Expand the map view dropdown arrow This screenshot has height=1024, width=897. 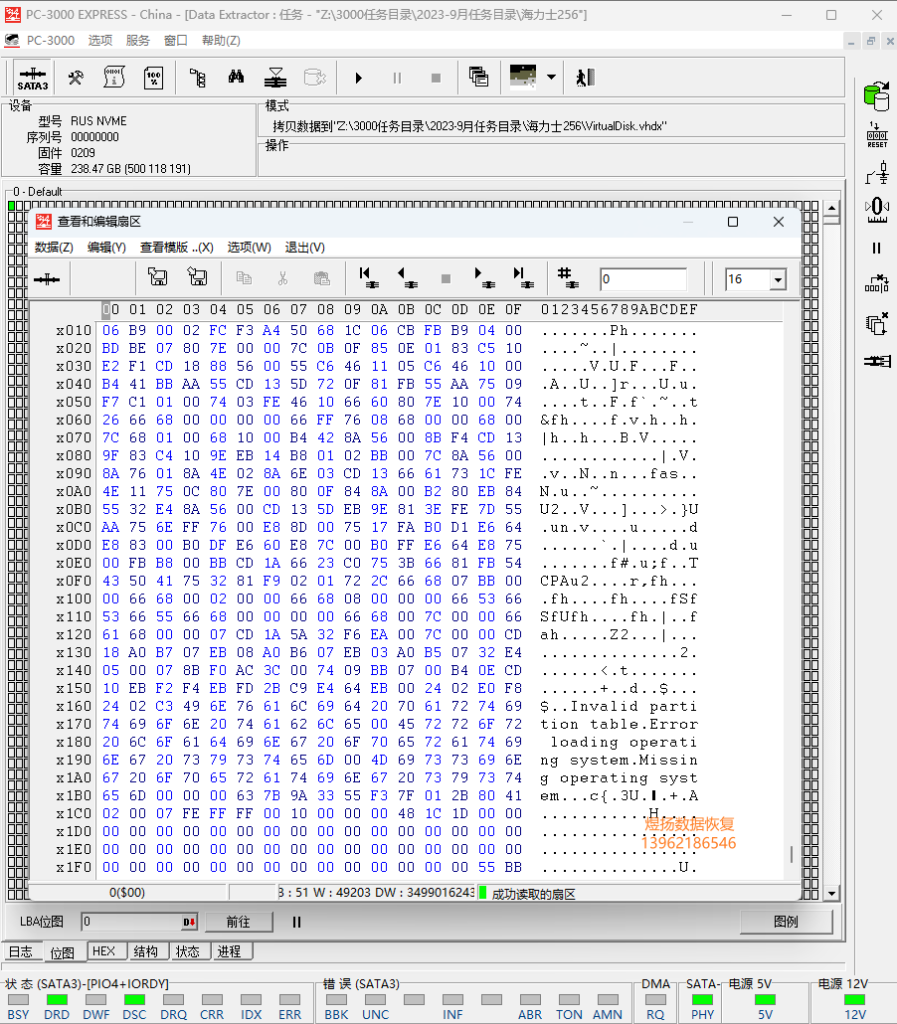pyautogui.click(x=552, y=77)
